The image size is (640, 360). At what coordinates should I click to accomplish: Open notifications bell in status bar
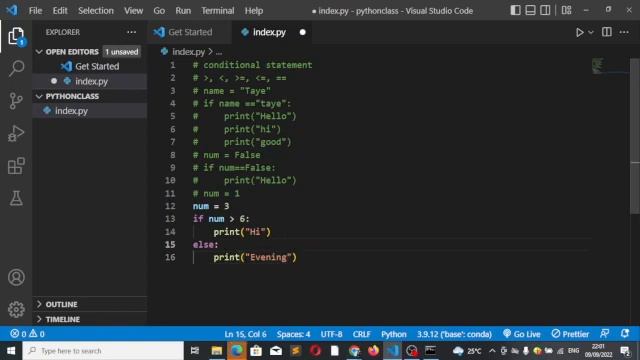[x=624, y=333]
